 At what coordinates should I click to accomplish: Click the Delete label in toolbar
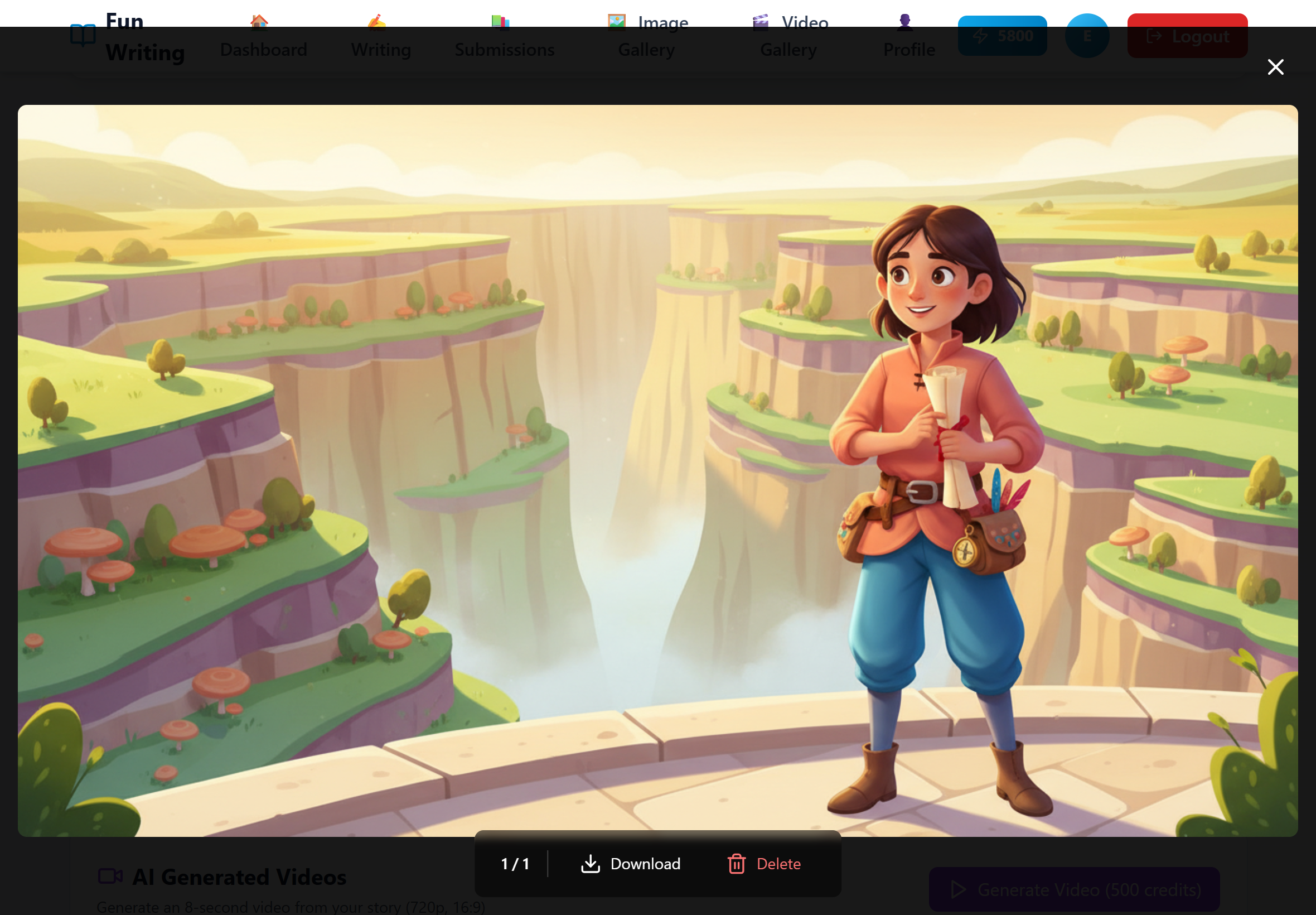778,864
